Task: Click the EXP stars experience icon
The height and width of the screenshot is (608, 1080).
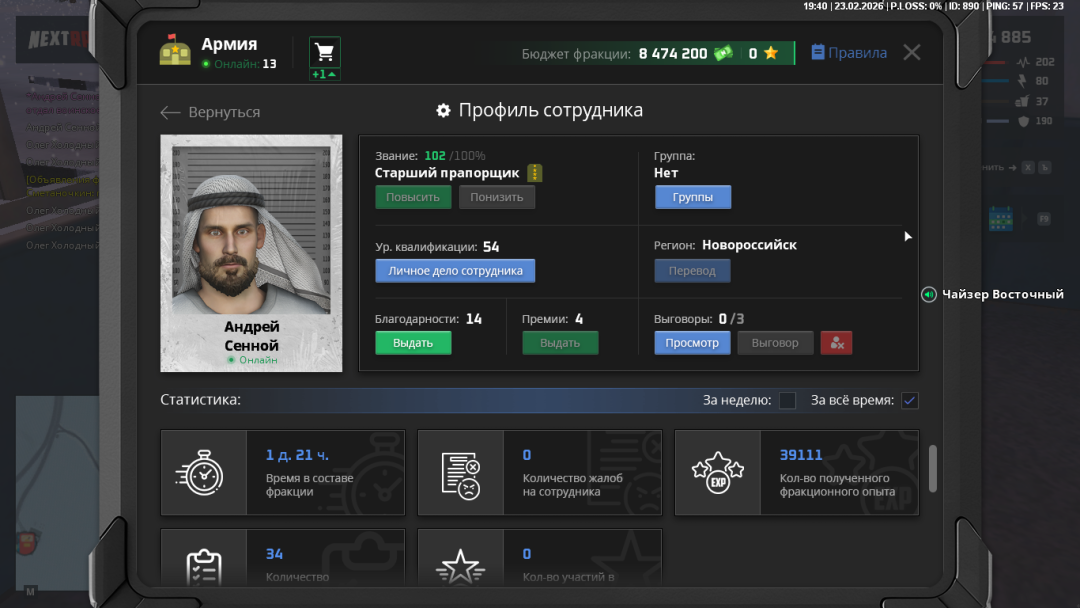Action: [717, 473]
